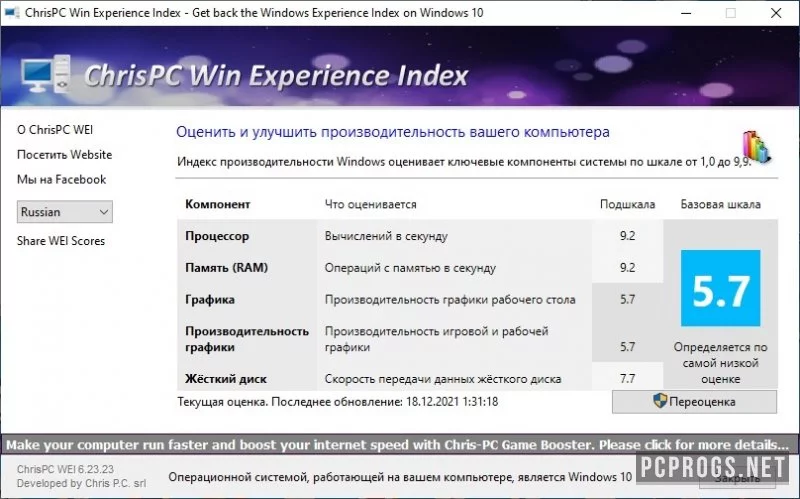This screenshot has width=800, height=499.
Task: Click the Что оценивается column header
Action: tap(370, 204)
